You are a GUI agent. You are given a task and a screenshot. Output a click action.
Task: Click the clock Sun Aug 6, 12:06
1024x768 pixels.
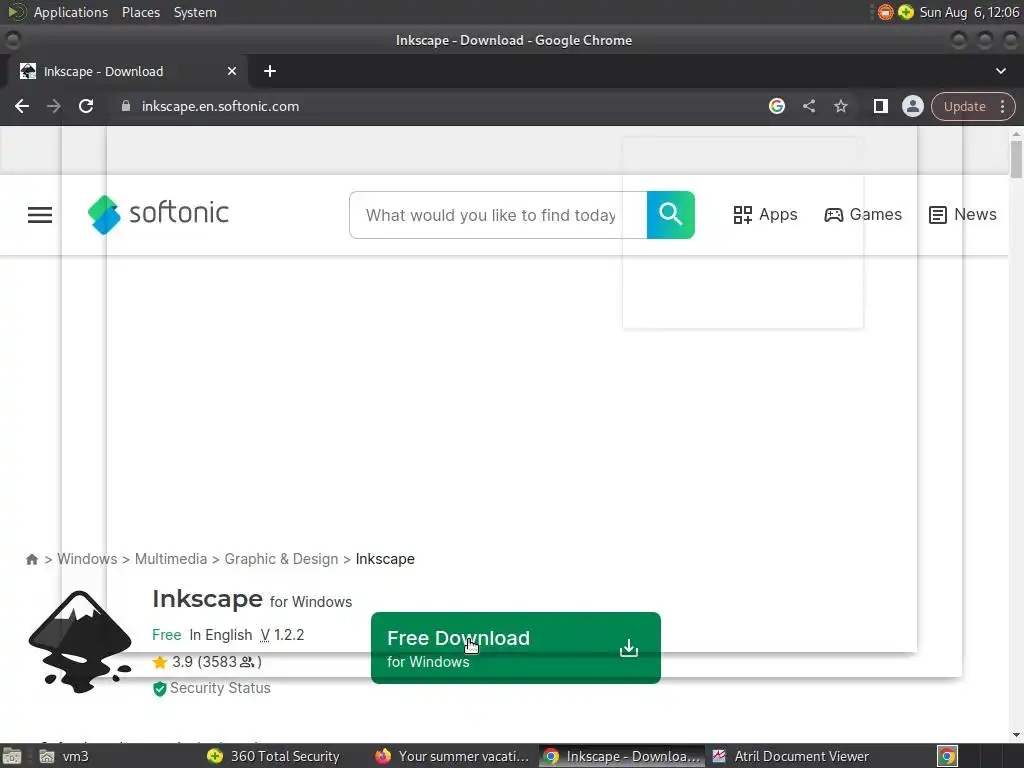969,12
